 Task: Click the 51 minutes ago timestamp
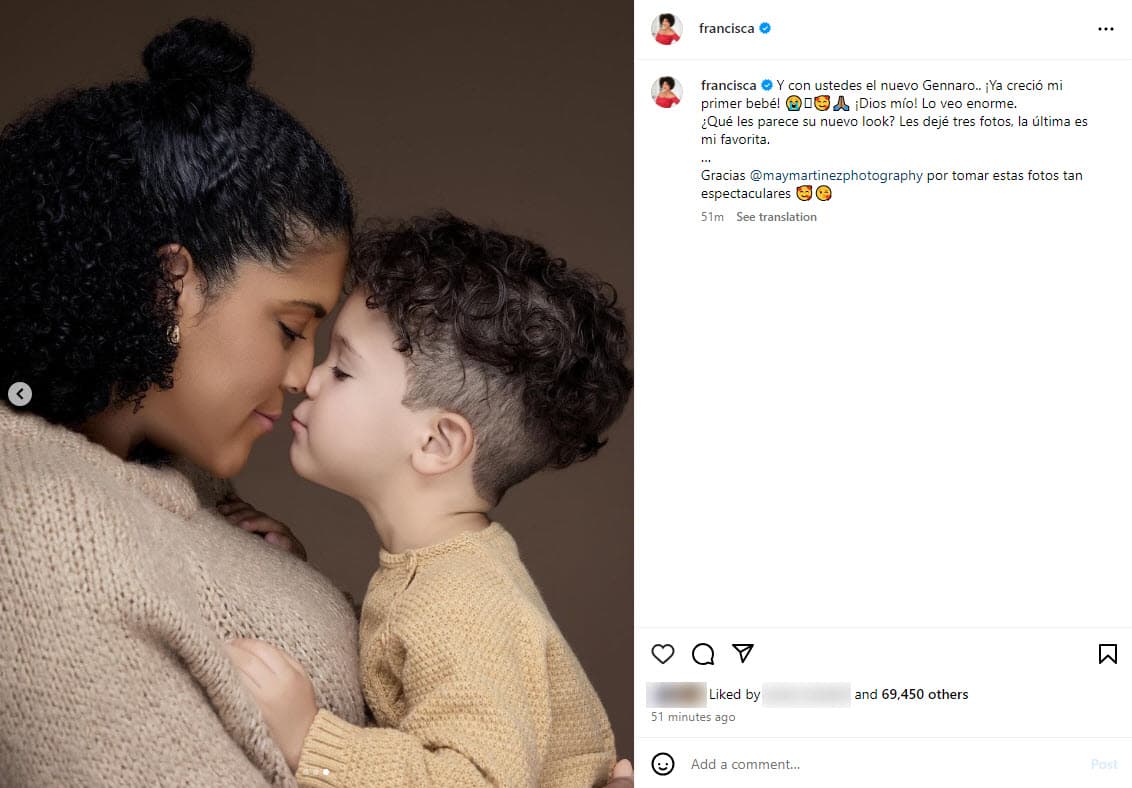point(693,717)
